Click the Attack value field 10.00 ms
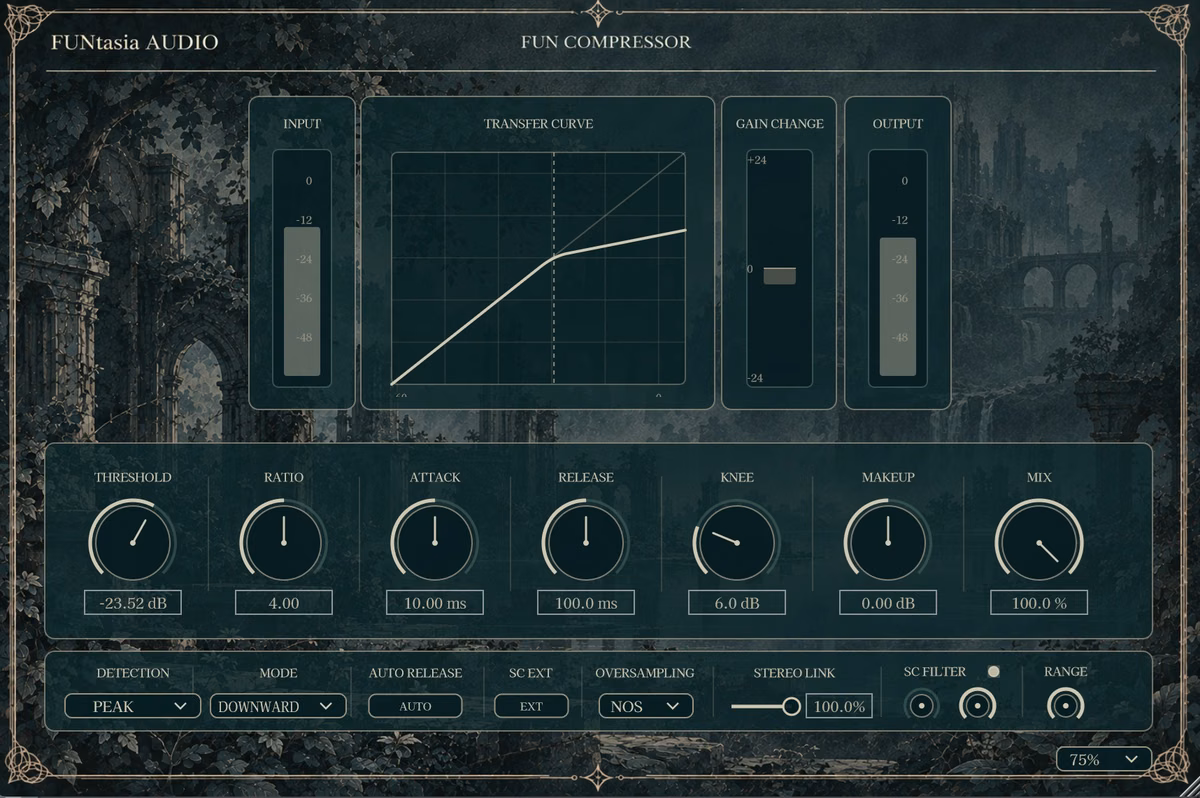The image size is (1200, 798). [435, 603]
